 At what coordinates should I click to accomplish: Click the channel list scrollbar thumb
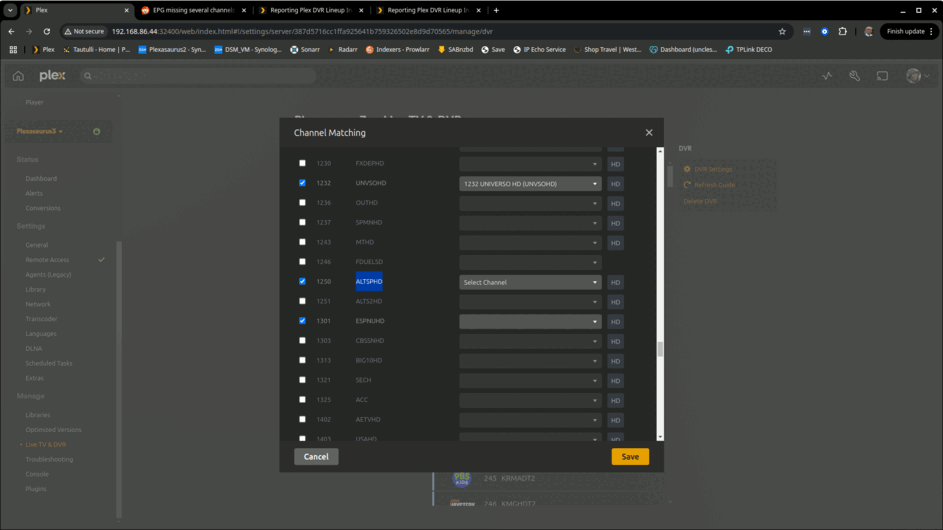click(x=660, y=349)
